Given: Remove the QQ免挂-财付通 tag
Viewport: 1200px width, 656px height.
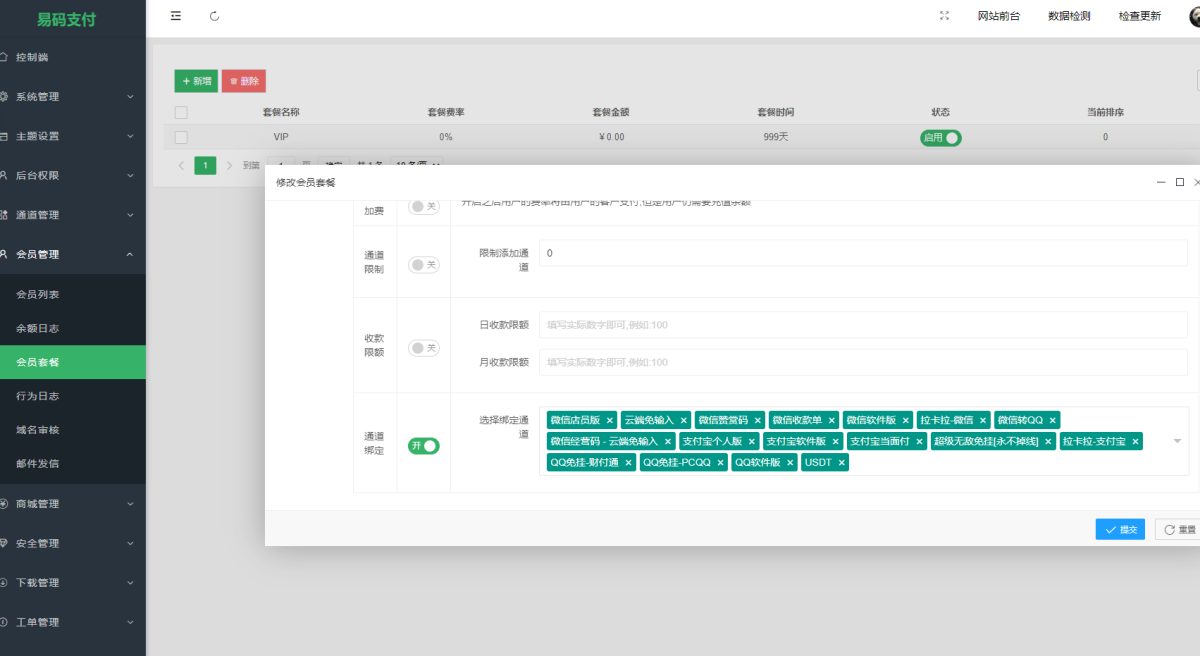Looking at the screenshot, I should 628,462.
